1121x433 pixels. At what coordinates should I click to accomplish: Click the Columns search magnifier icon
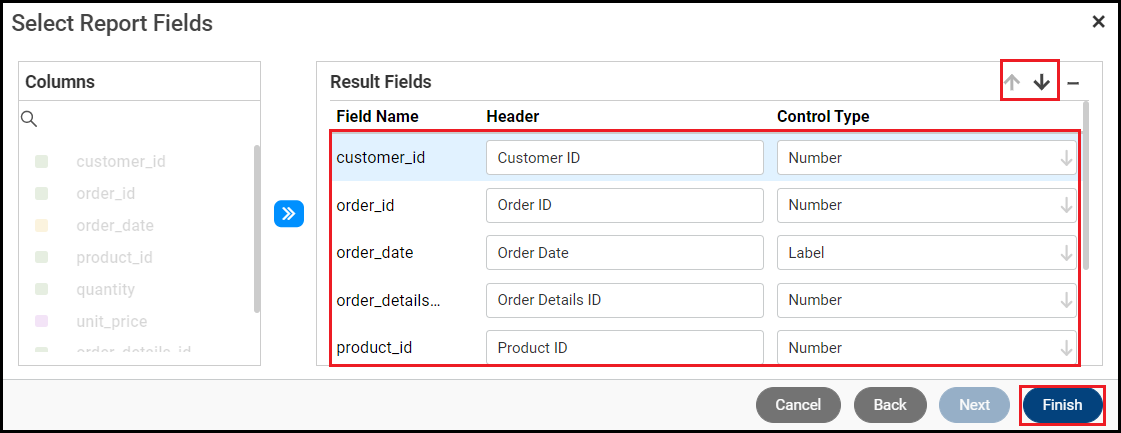[29, 120]
